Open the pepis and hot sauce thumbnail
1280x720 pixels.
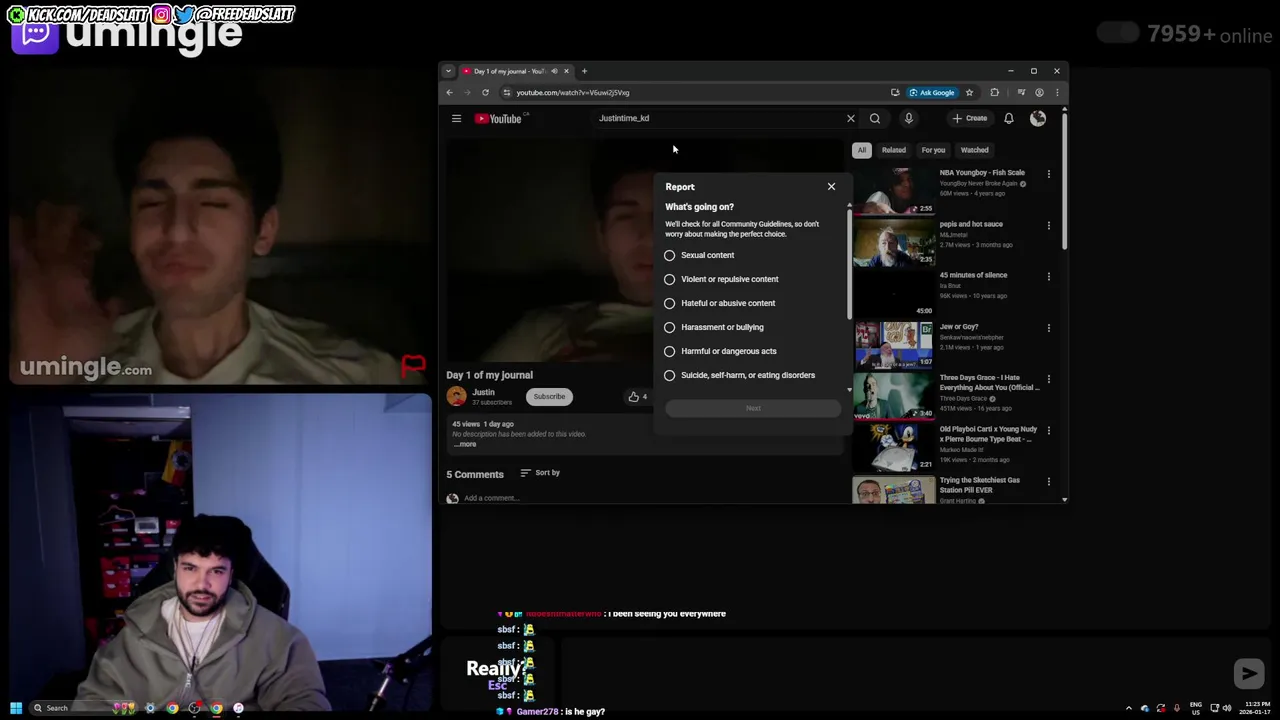[x=893, y=241]
